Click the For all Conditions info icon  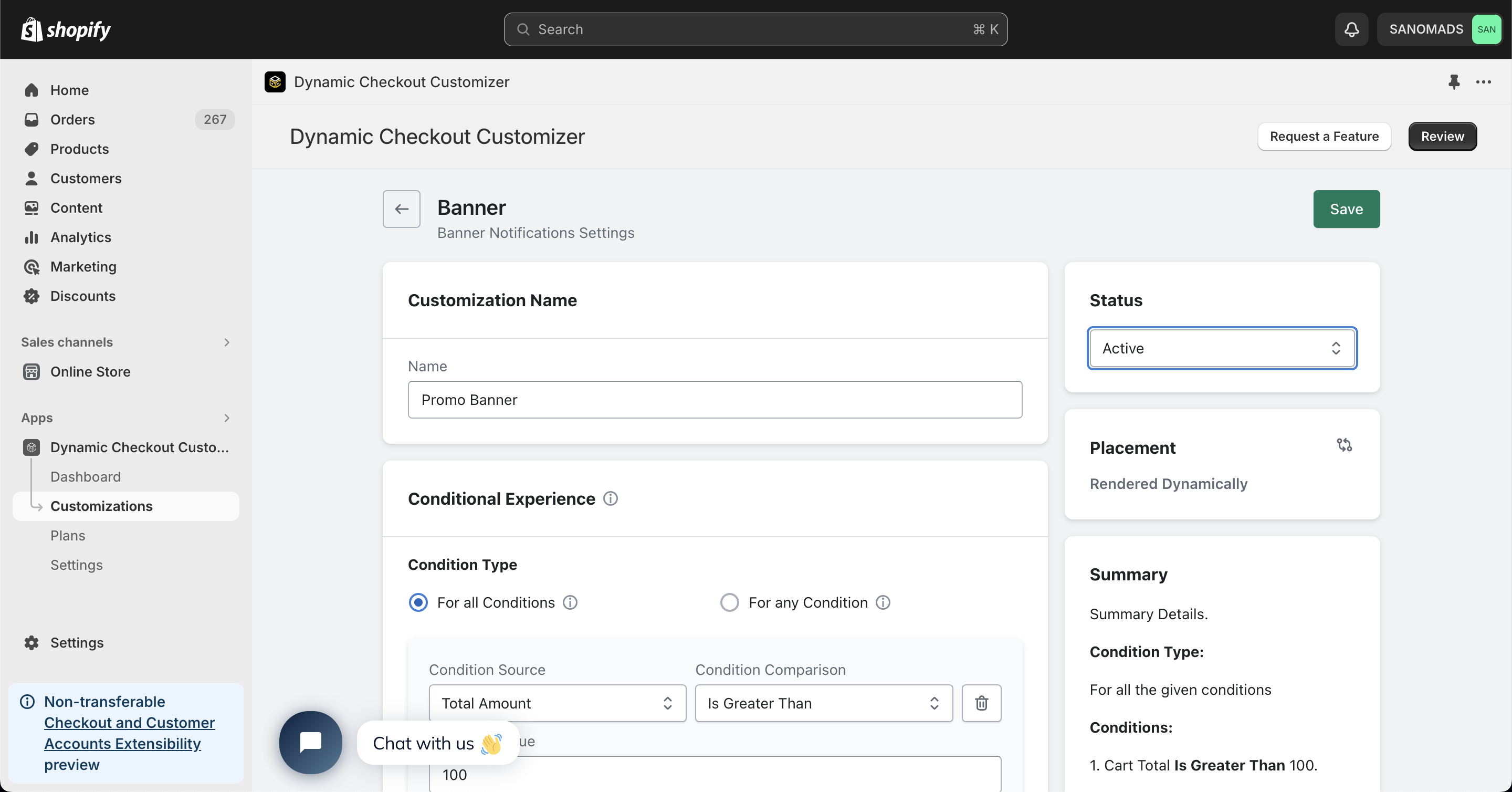[570, 602]
